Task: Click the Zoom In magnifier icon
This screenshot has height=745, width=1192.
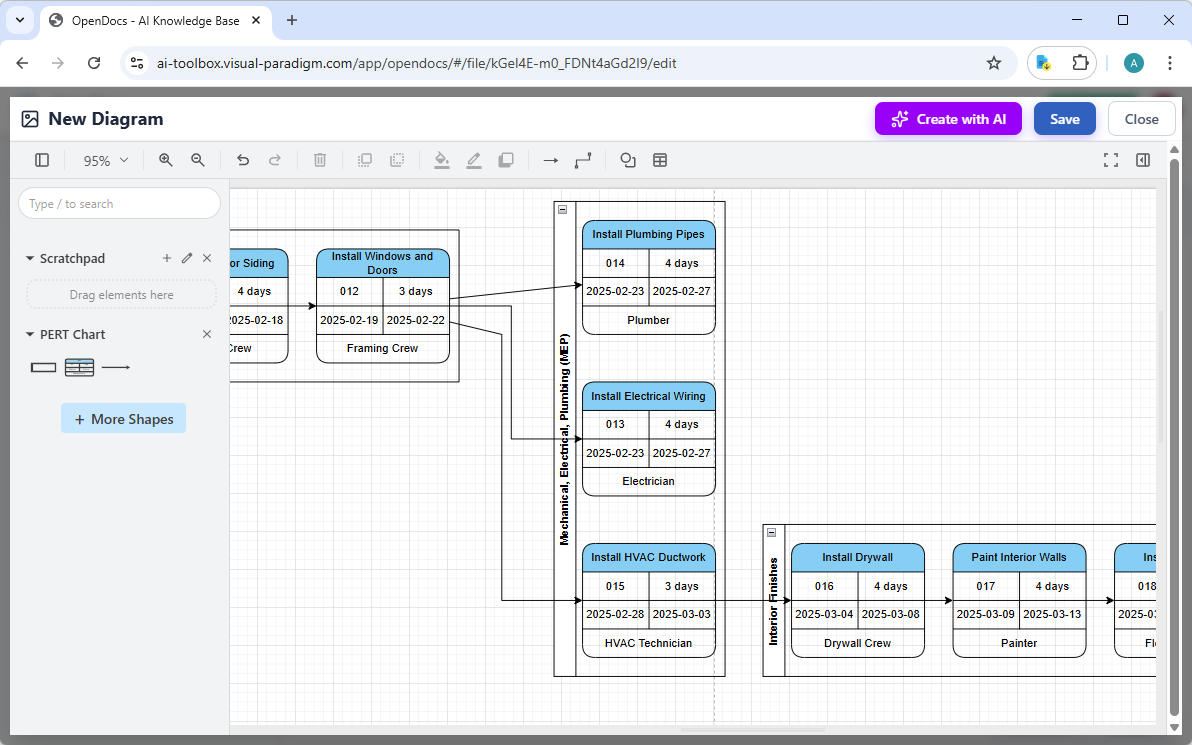Action: [x=165, y=160]
